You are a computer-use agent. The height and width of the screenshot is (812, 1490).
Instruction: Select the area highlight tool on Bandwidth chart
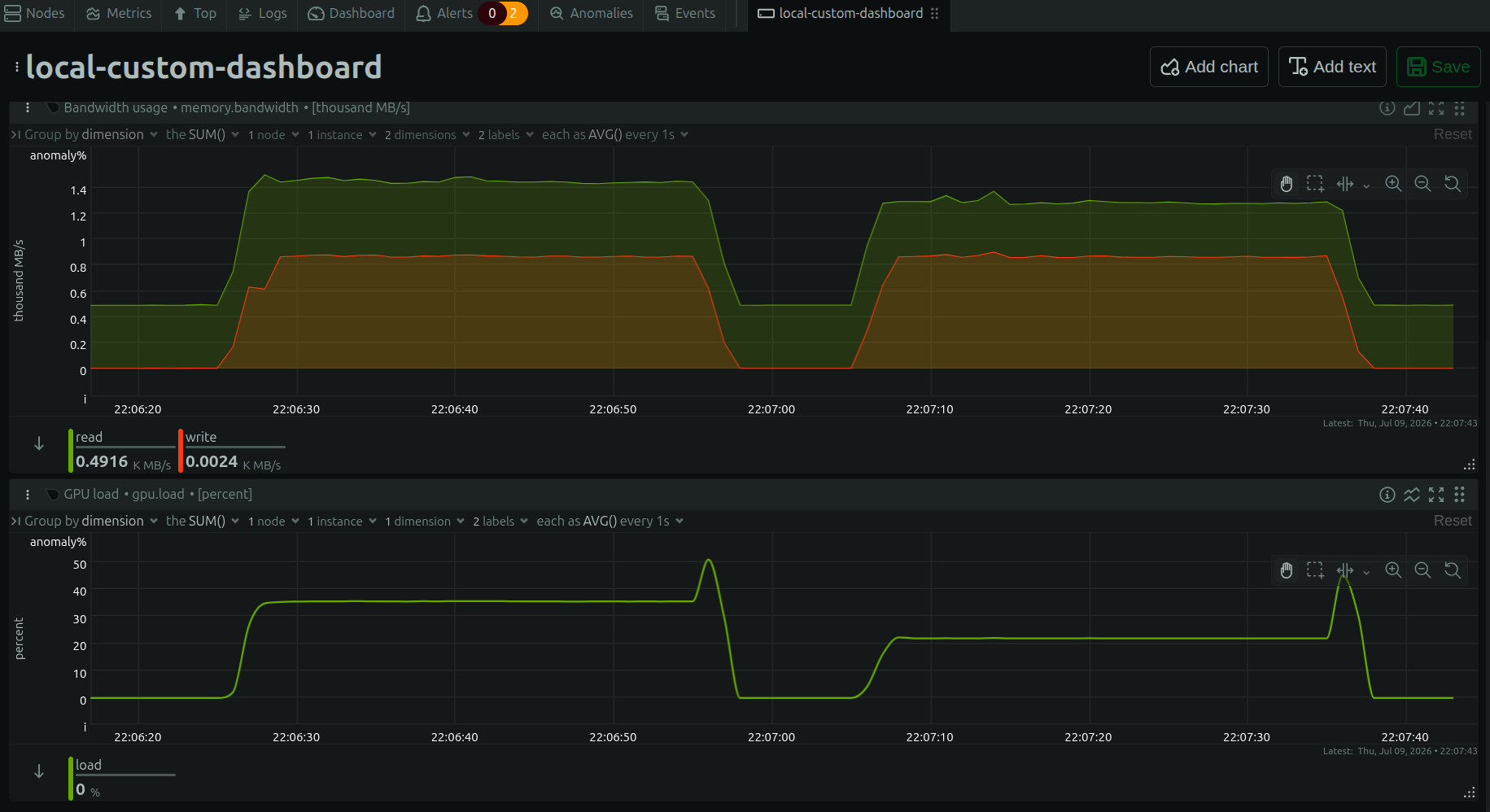pos(1315,184)
